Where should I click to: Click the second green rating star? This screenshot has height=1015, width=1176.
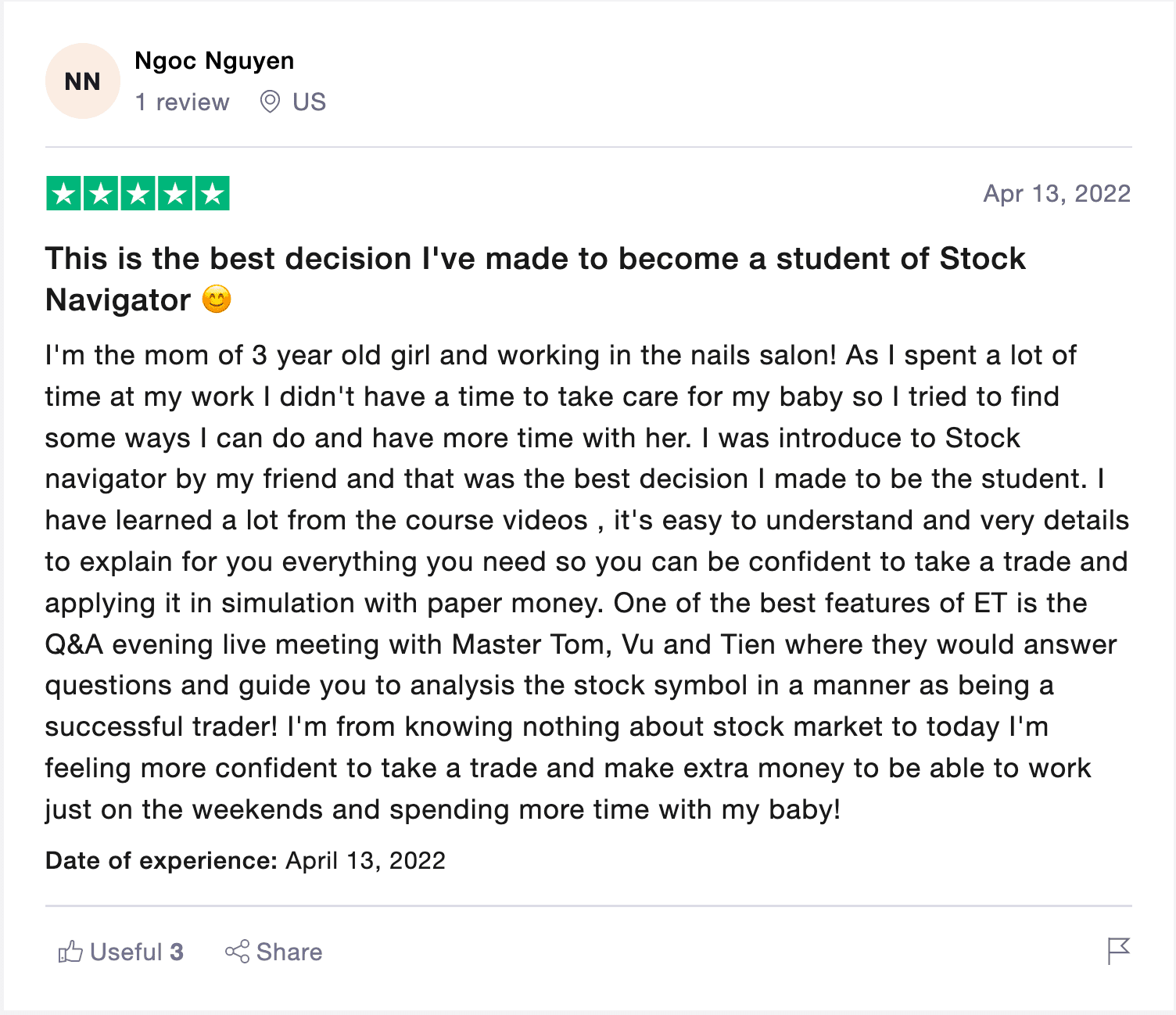[101, 194]
